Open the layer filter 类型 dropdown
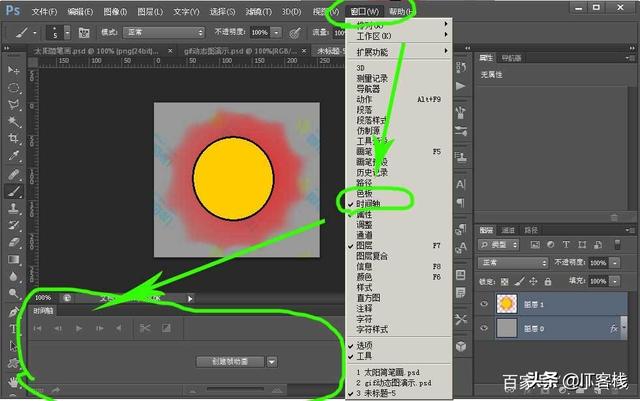This screenshot has height=401, width=640. (498, 245)
